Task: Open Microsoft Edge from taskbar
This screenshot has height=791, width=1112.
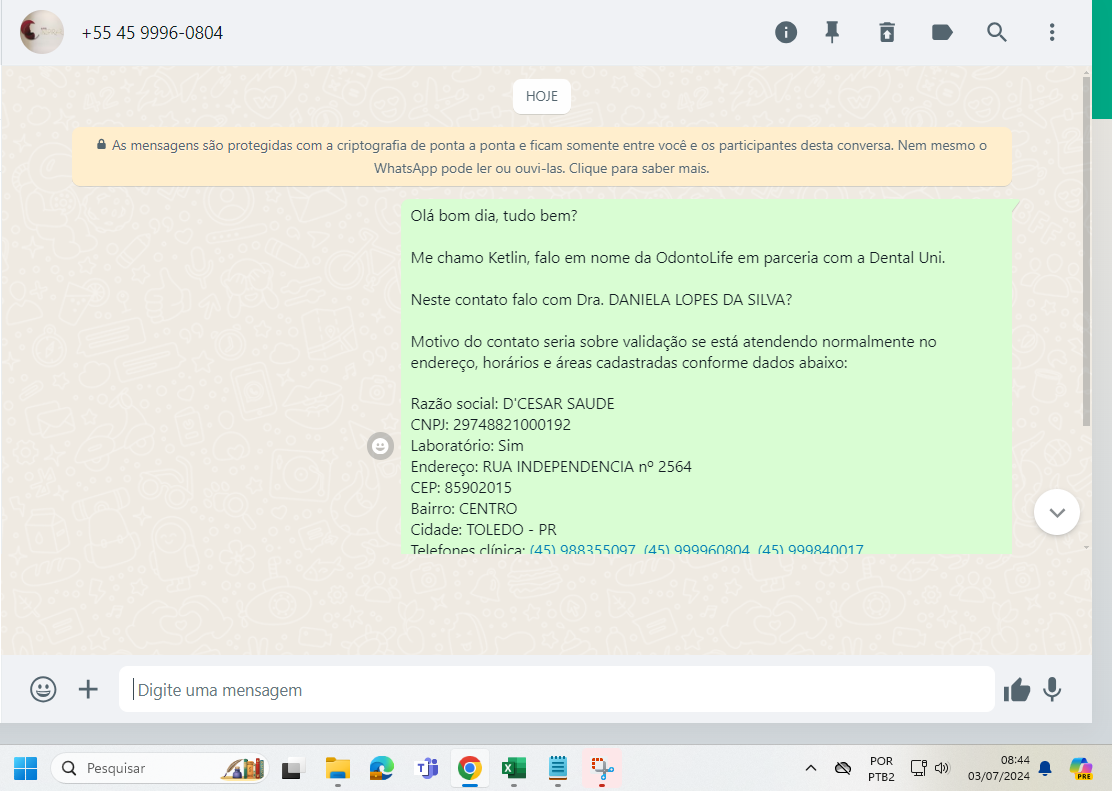Action: coord(382,768)
